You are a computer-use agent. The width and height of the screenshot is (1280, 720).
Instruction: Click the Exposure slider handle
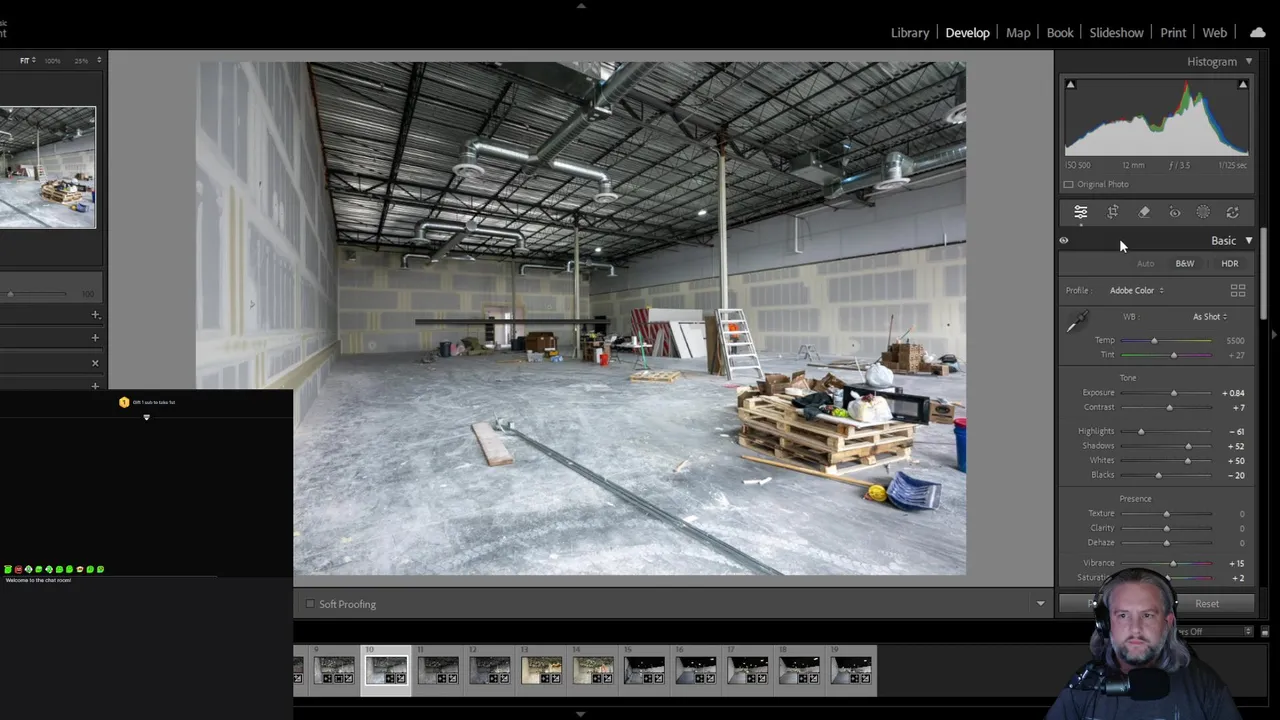tap(1174, 393)
